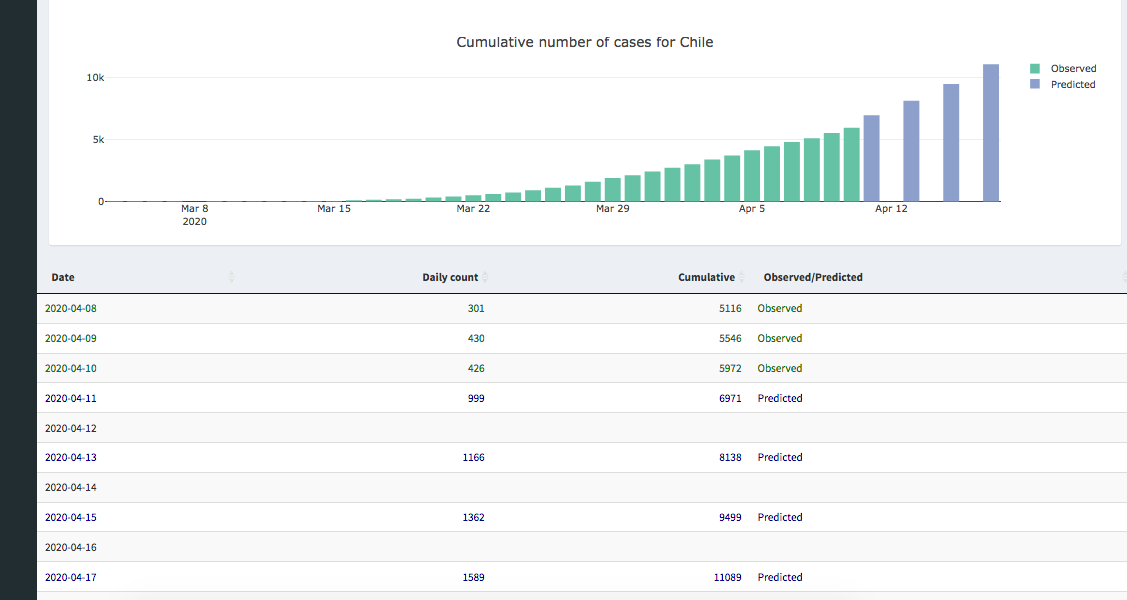The height and width of the screenshot is (600, 1127).
Task: Click the Observed/Predicted column header
Action: click(813, 277)
